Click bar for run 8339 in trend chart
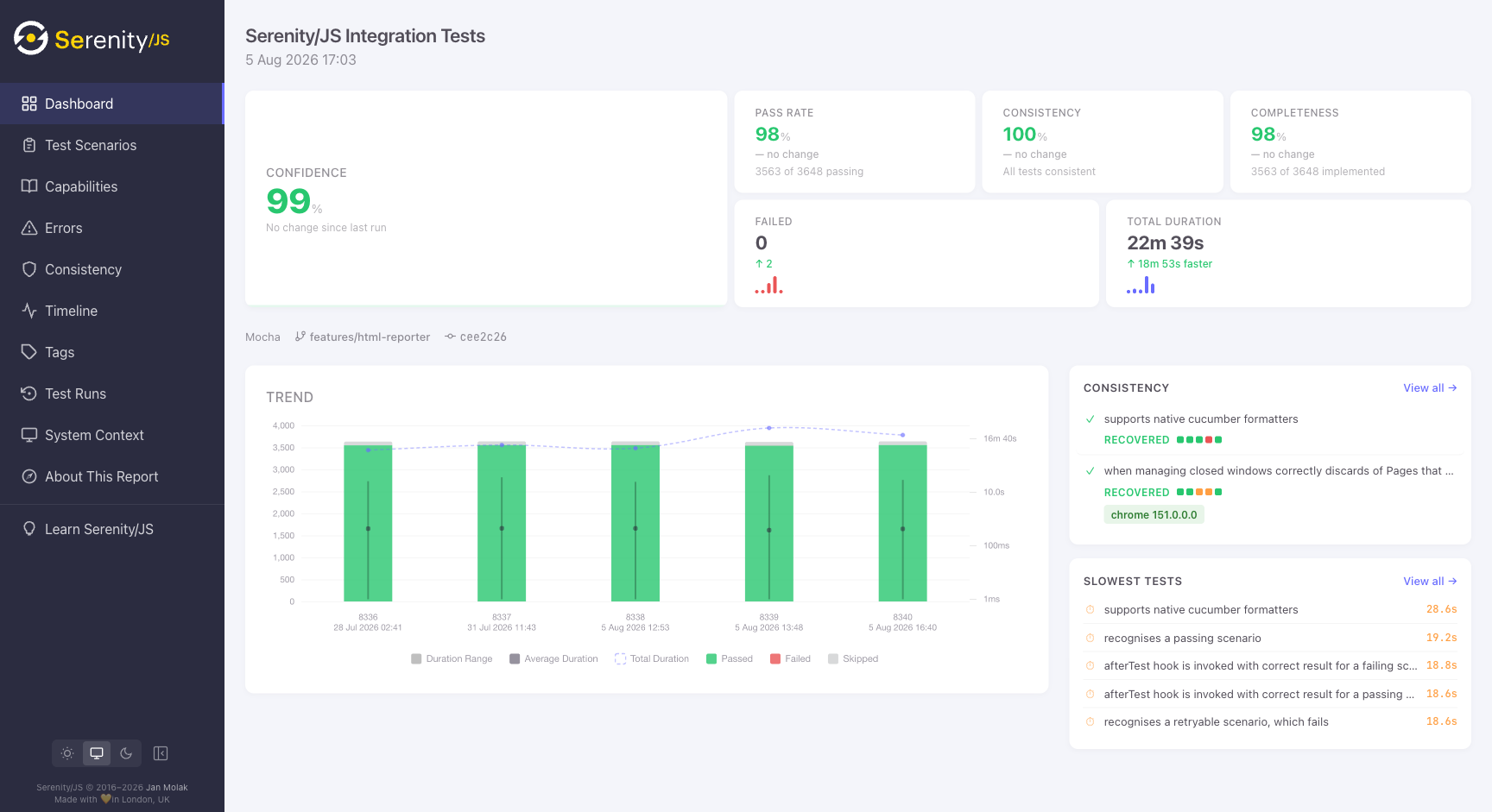The height and width of the screenshot is (812, 1492). click(x=769, y=521)
